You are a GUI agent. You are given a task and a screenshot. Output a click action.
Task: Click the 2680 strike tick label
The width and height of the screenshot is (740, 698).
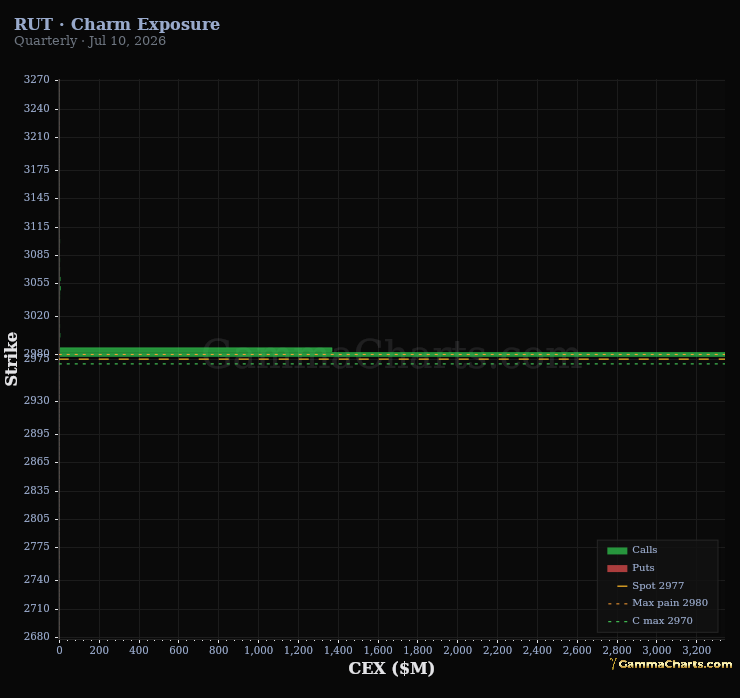coord(36,636)
